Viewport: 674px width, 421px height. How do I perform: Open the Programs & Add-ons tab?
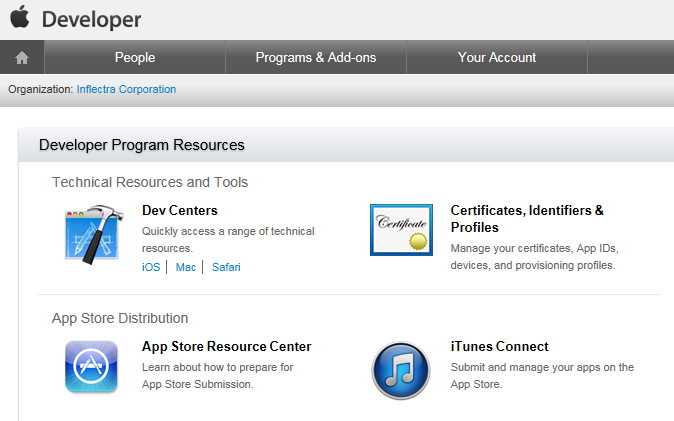point(316,57)
